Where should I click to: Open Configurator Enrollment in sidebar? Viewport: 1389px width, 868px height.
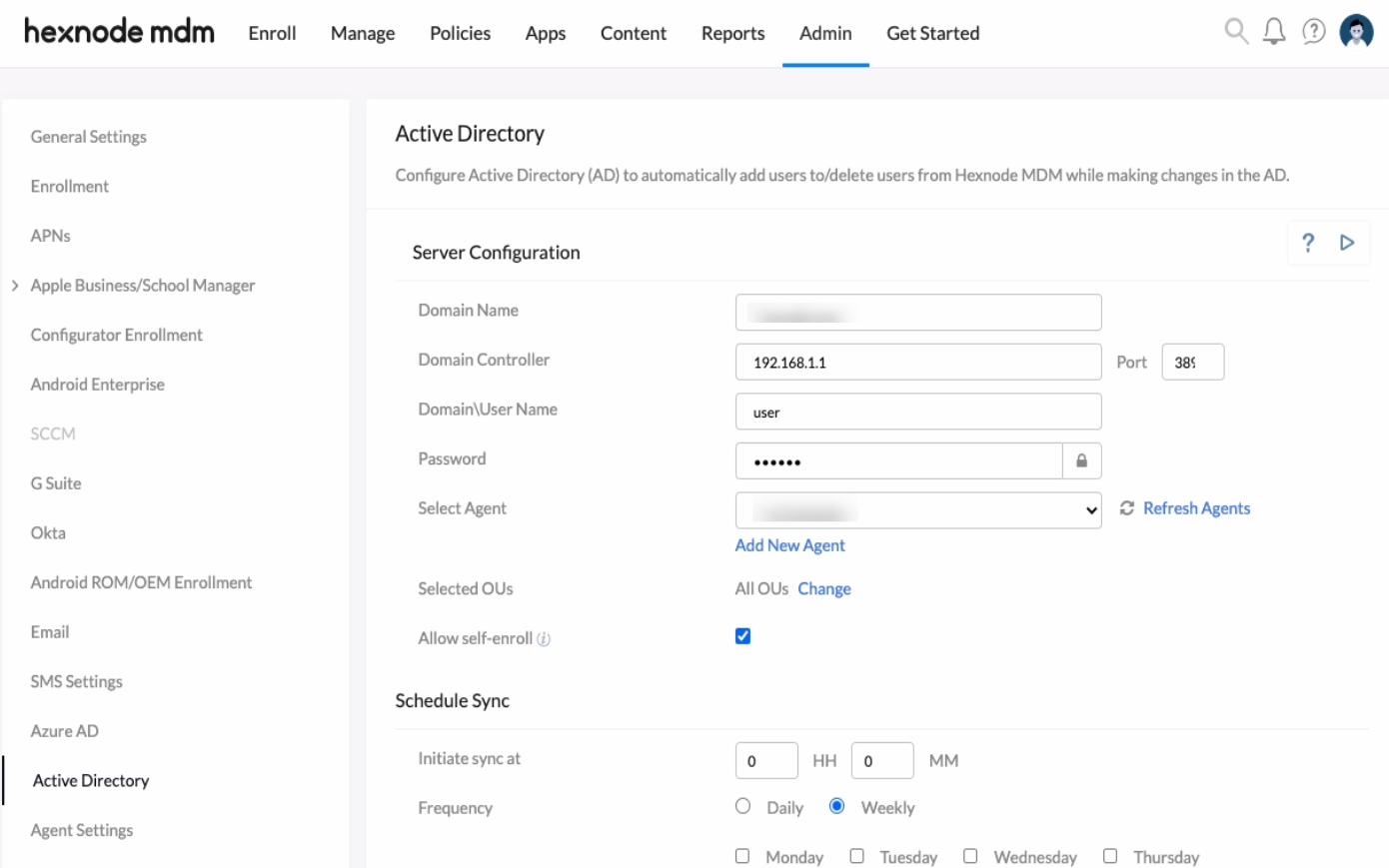click(x=117, y=335)
